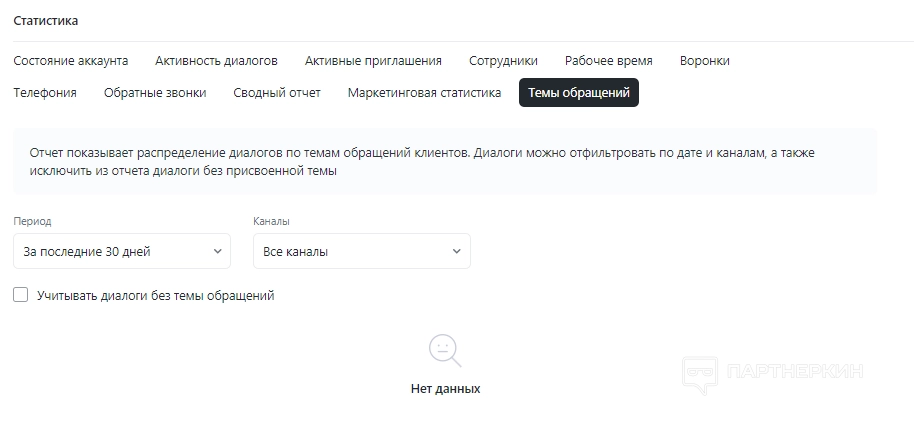Screen dimensions: 914x447
Task: Open the Сводный отчет tab
Action: point(277,93)
